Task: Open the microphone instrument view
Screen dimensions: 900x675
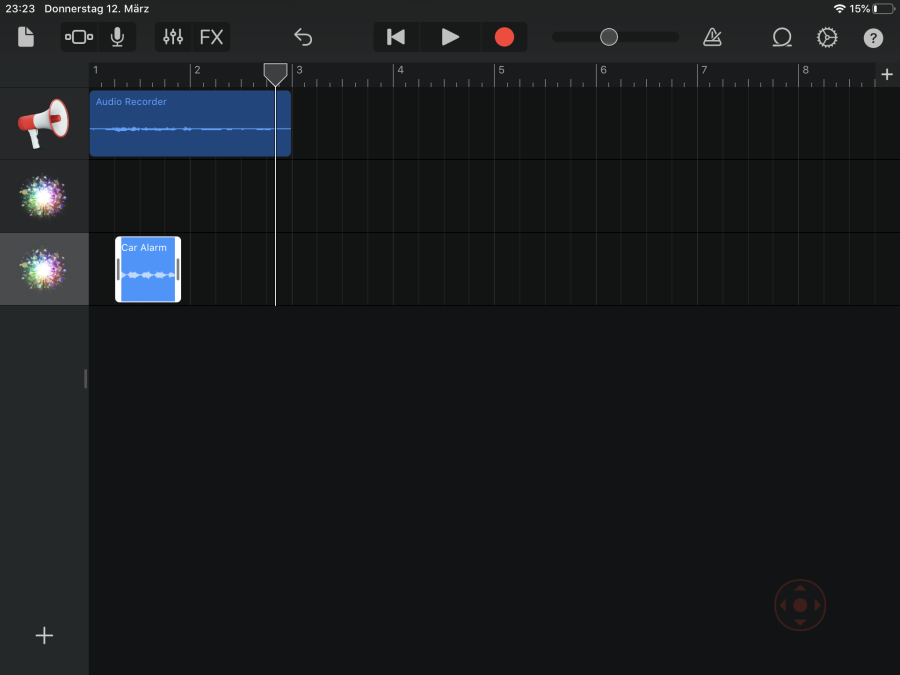Action: click(x=118, y=37)
